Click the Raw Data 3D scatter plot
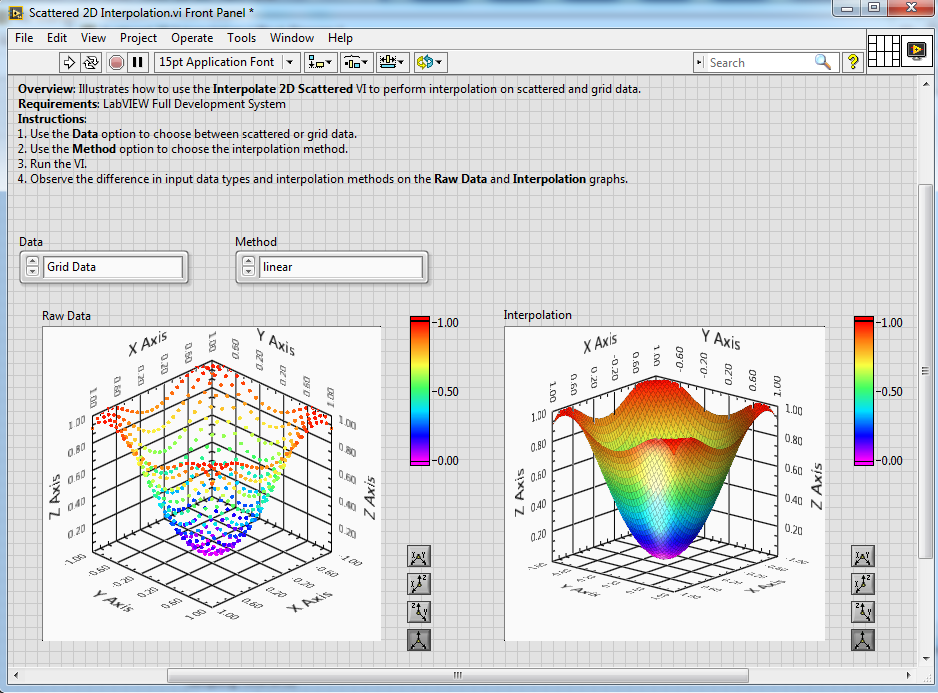This screenshot has width=938, height=693. [x=212, y=484]
